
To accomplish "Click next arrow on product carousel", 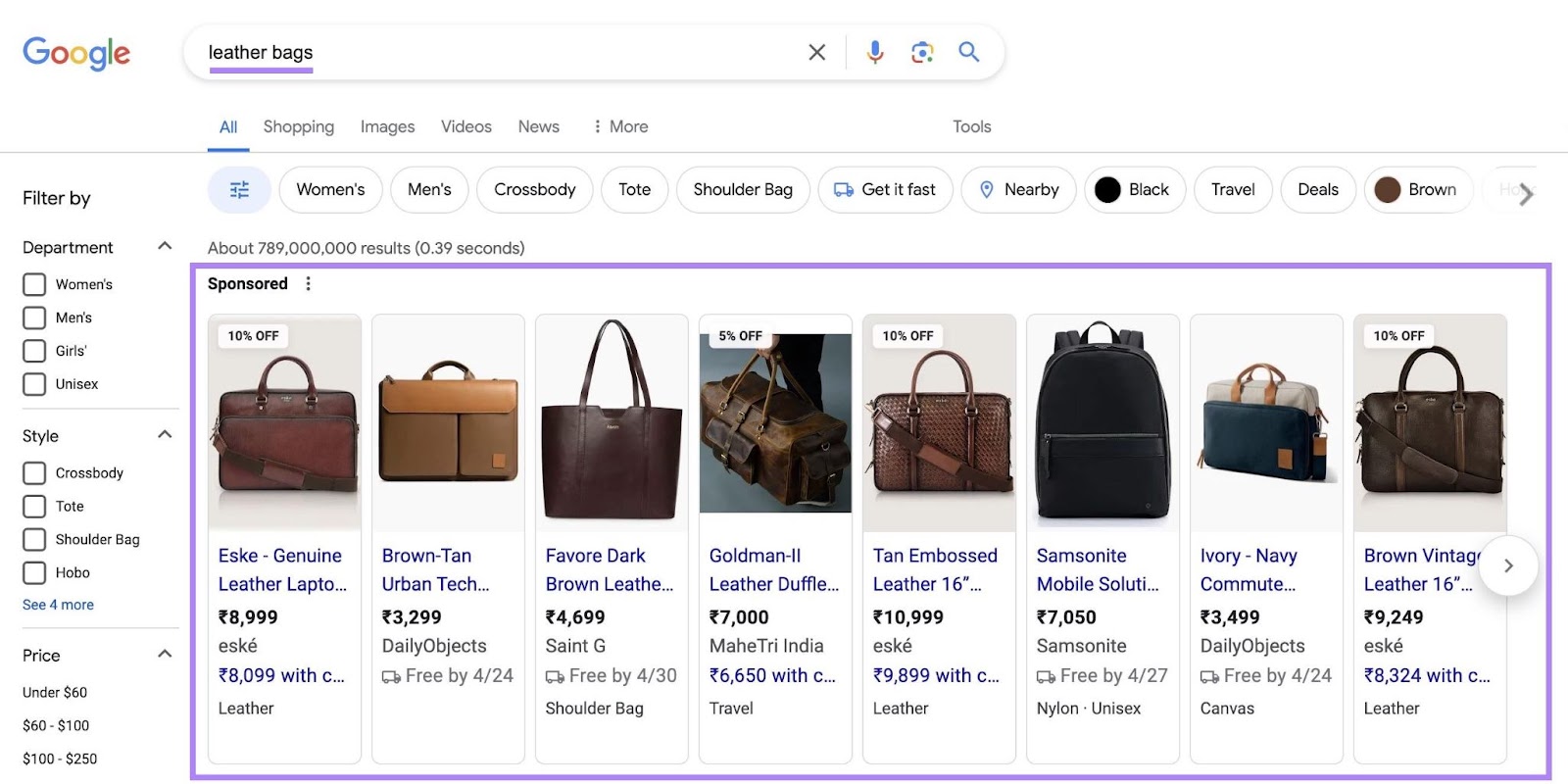I will pos(1508,565).
